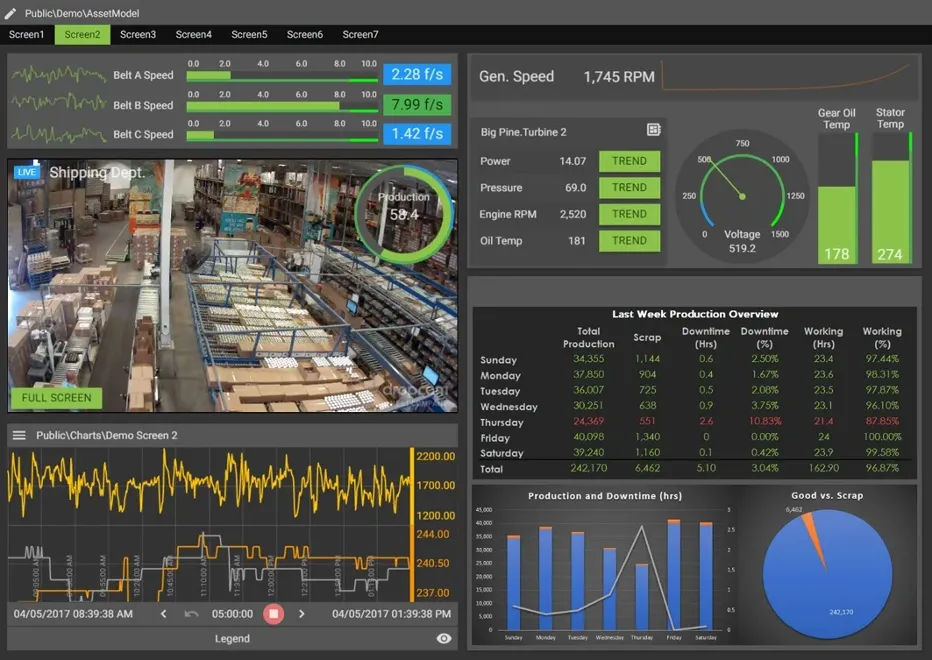Click the 05:00:00 time span selector
The width and height of the screenshot is (932, 660).
point(232,613)
